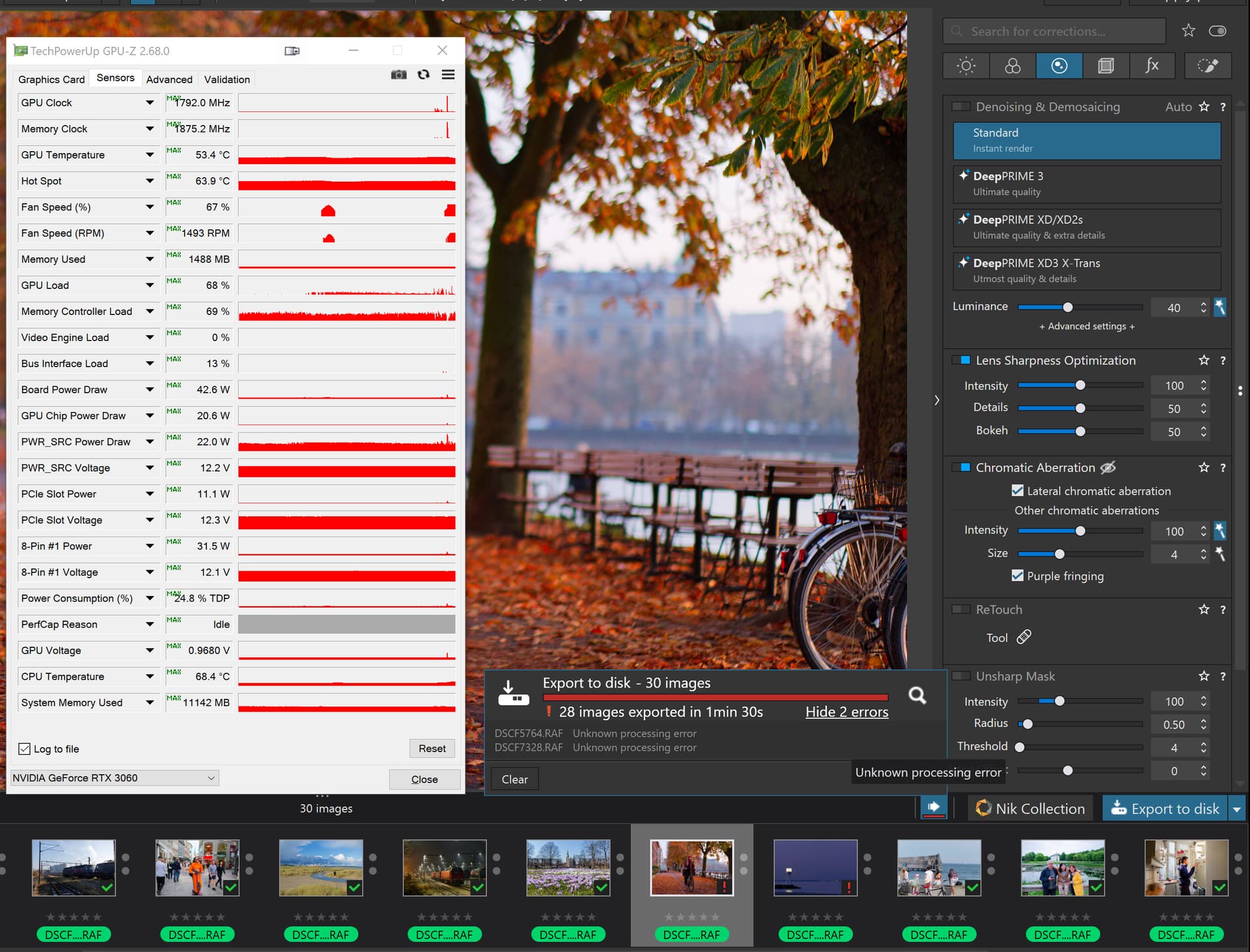
Task: Click the GPU-Z refresh sensors icon
Action: pyautogui.click(x=423, y=75)
